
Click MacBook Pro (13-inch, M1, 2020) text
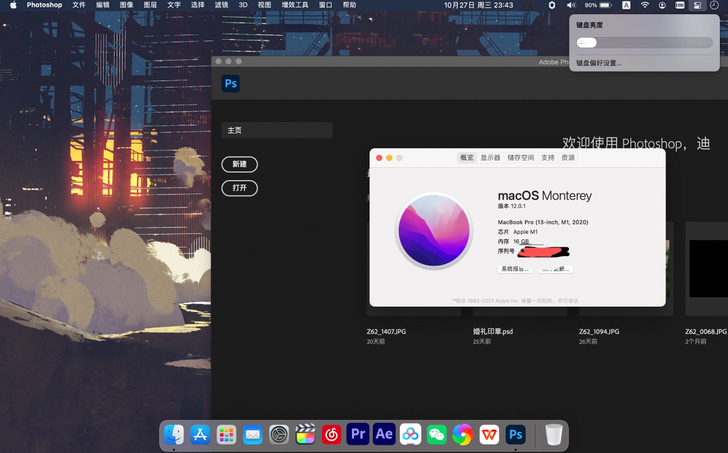pos(543,222)
